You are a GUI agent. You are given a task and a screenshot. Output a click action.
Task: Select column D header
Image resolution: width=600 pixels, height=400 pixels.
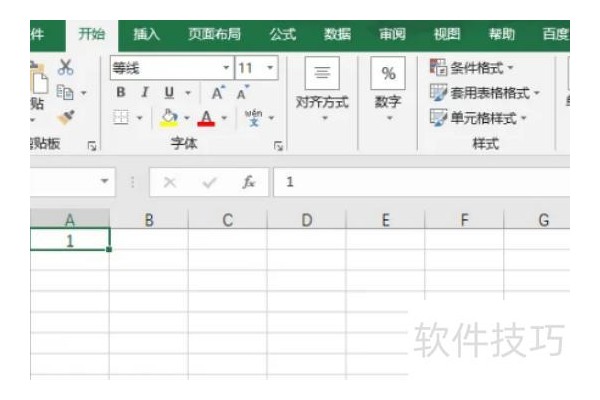(x=307, y=219)
